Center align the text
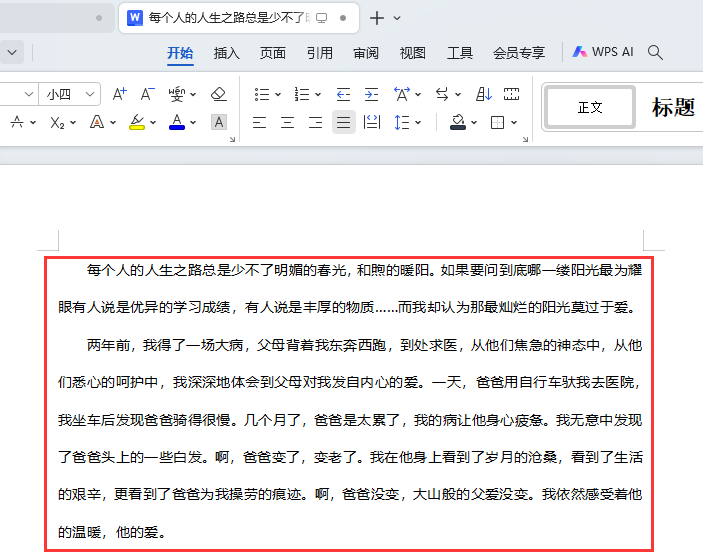The height and width of the screenshot is (559, 703). click(x=287, y=122)
